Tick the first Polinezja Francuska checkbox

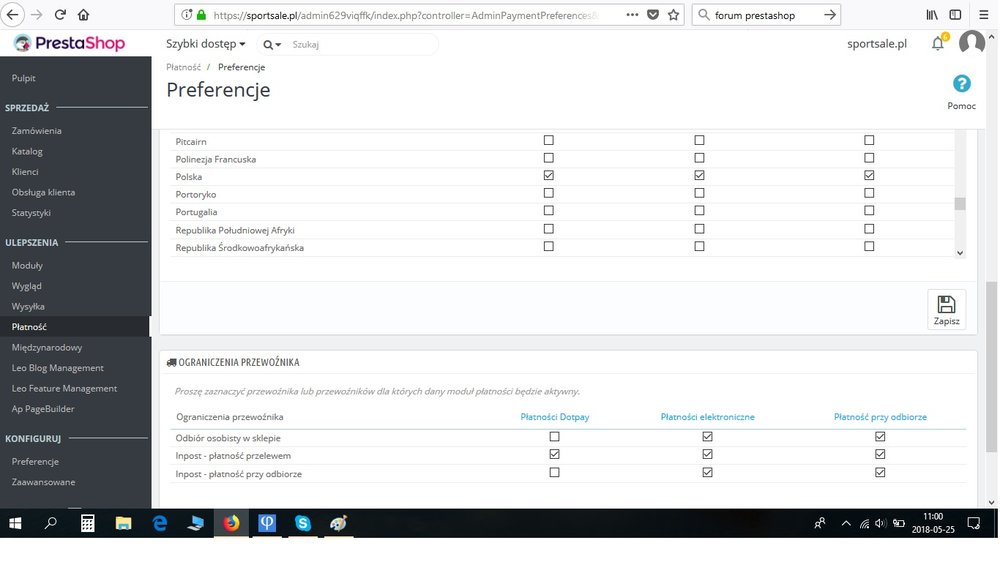548,158
